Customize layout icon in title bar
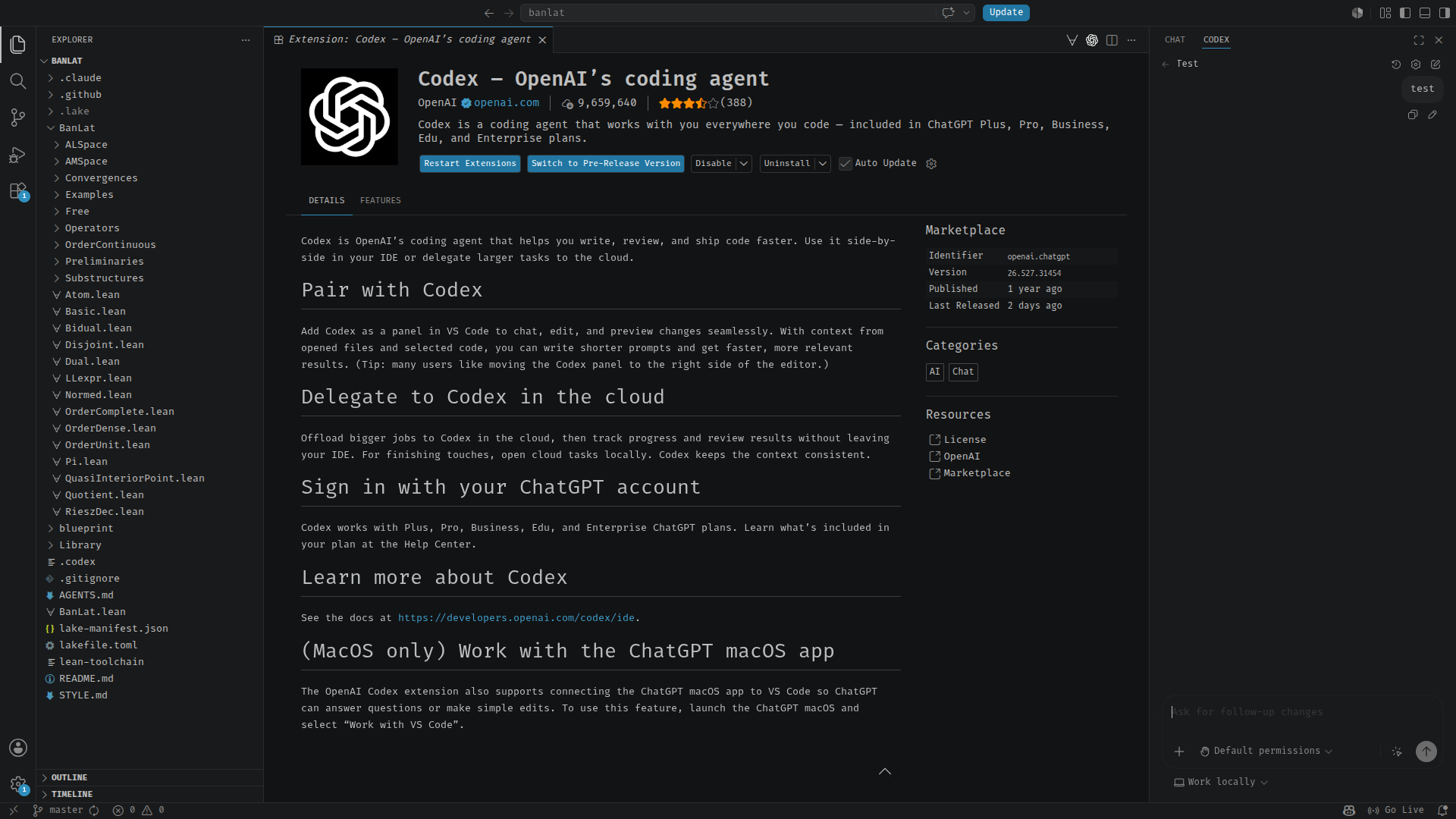 (x=1385, y=13)
